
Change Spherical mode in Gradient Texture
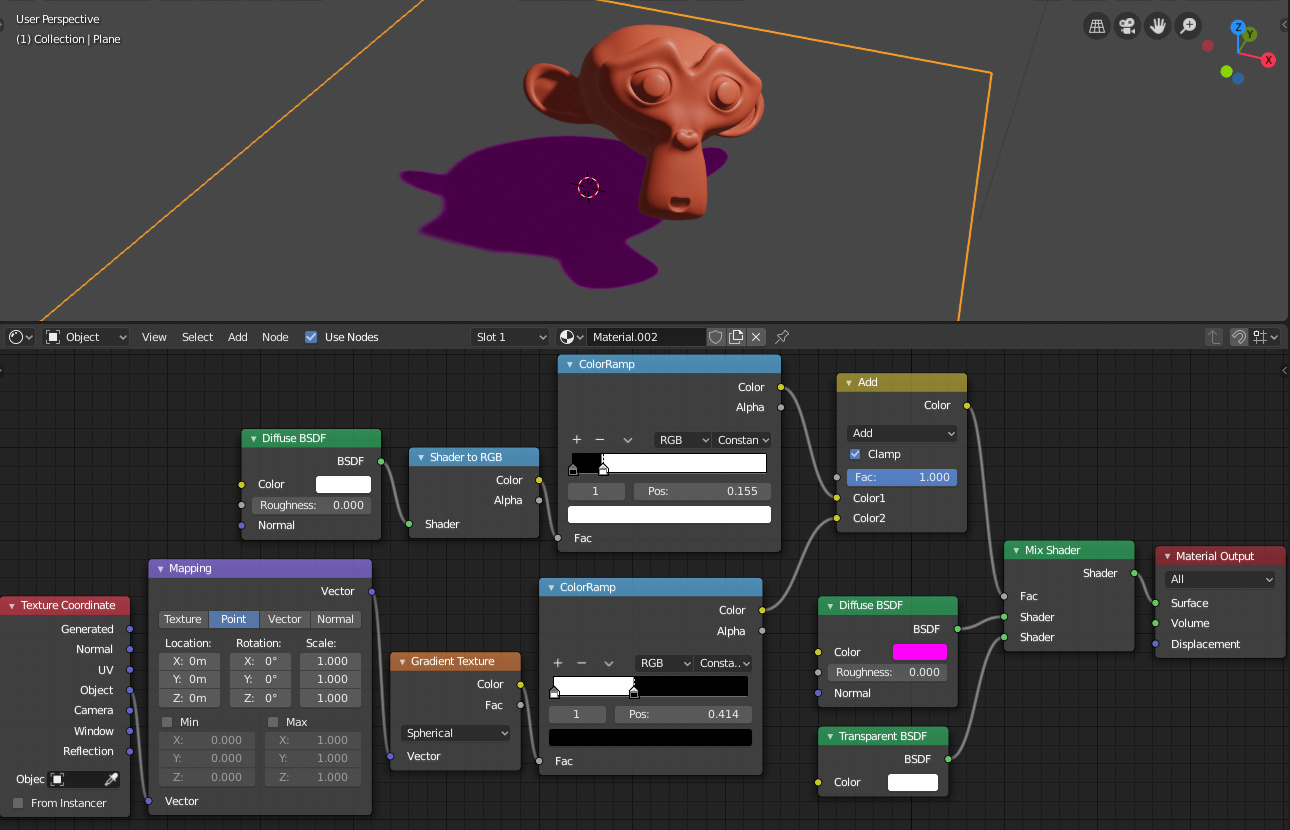pos(455,733)
